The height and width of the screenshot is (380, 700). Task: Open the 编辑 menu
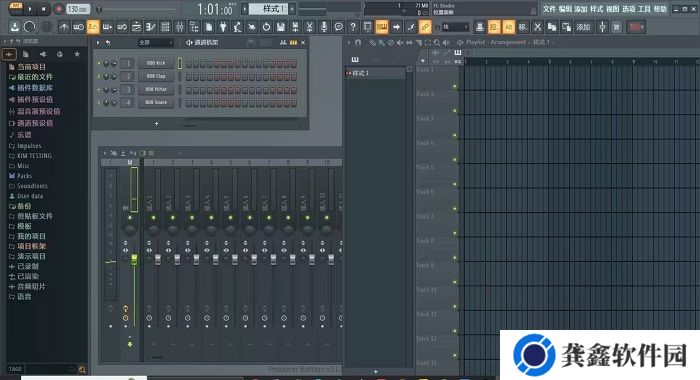pyautogui.click(x=565, y=8)
